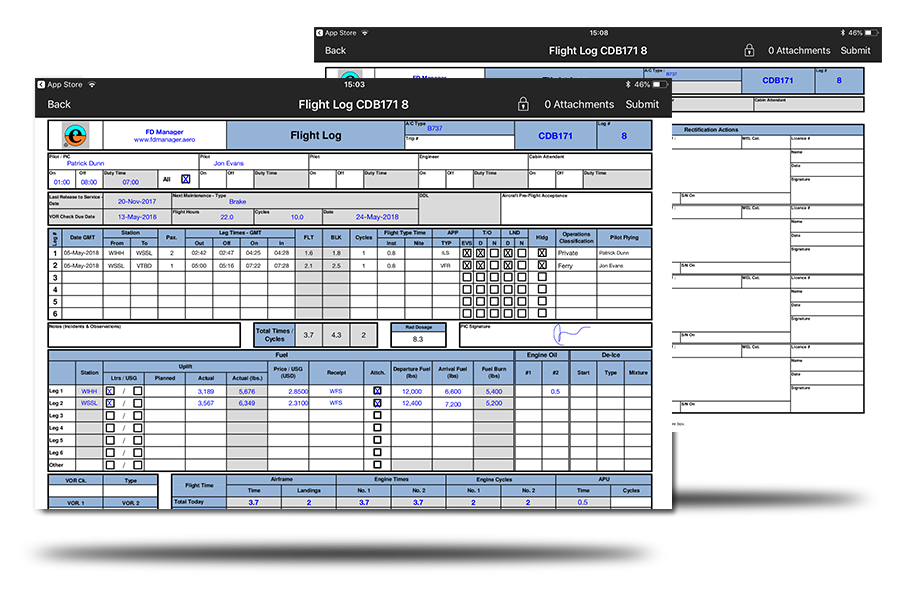Select fuel Leg 1 station WIHH

click(89, 391)
